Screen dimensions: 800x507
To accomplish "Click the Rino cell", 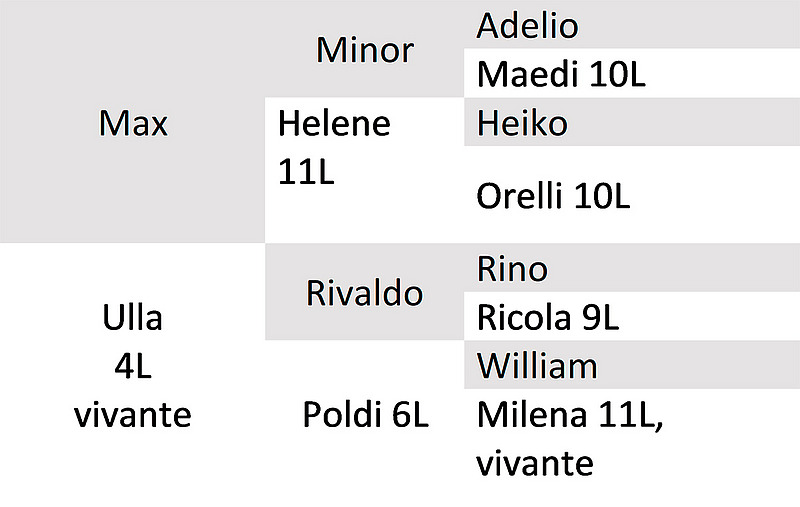I will point(632,267).
